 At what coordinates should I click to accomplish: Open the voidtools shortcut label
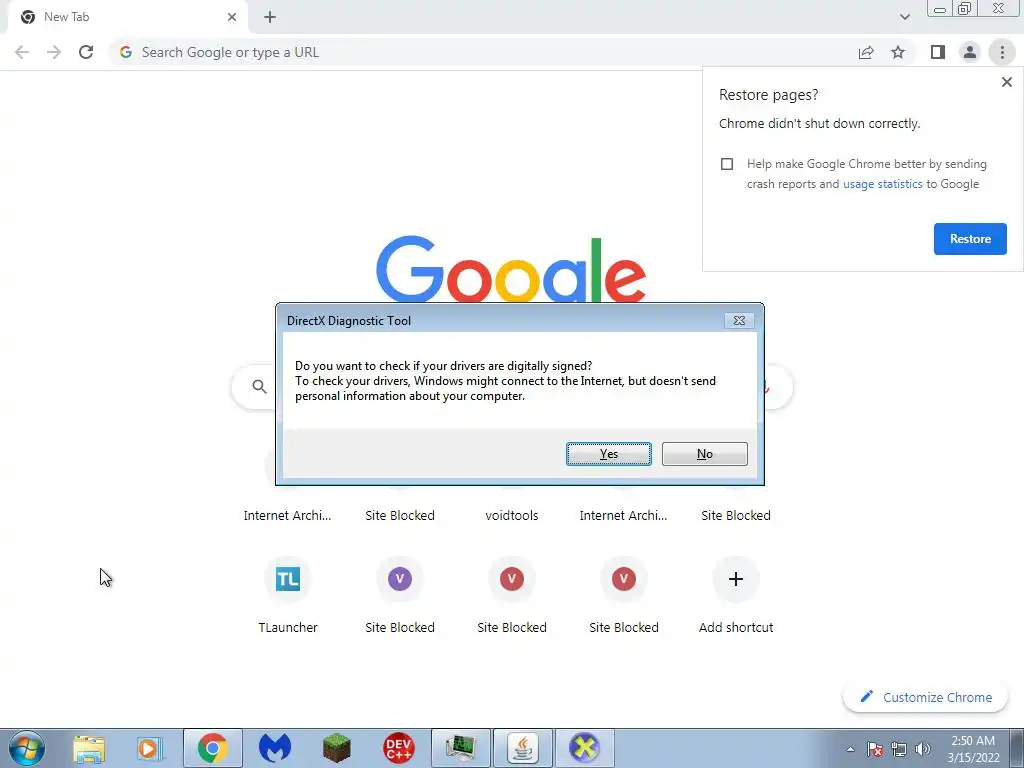point(511,515)
